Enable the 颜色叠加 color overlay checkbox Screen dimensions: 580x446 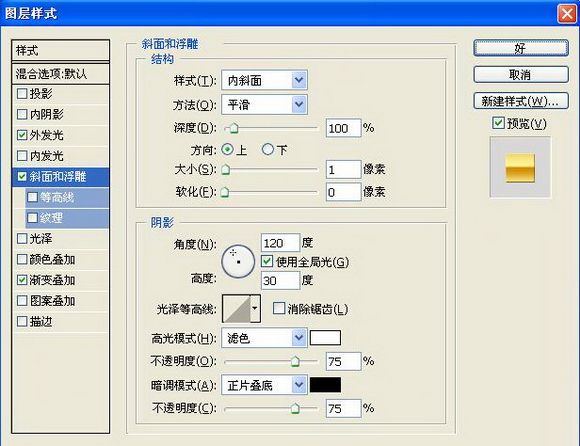tap(22, 259)
